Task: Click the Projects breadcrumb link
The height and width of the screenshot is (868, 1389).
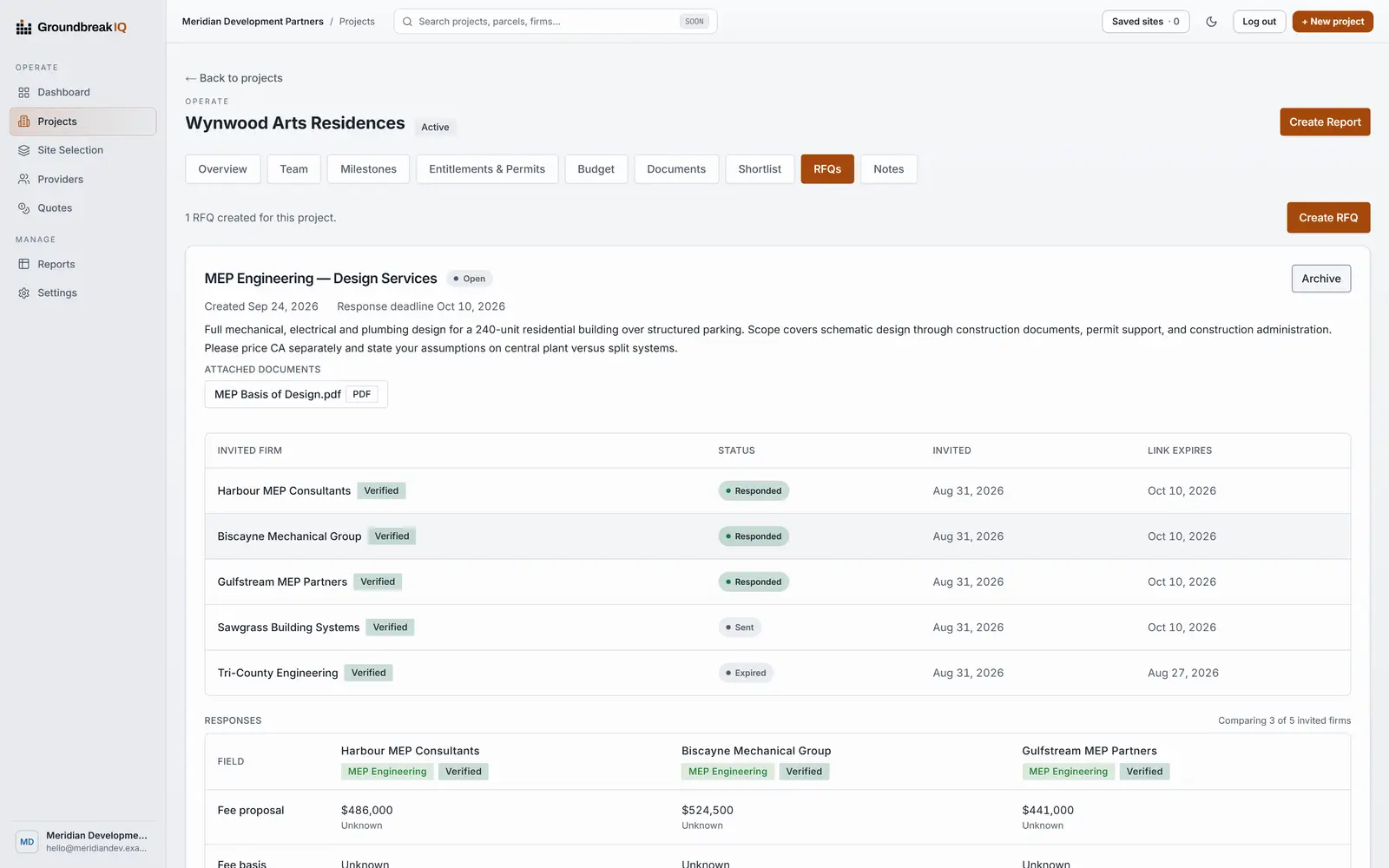Action: click(x=357, y=22)
